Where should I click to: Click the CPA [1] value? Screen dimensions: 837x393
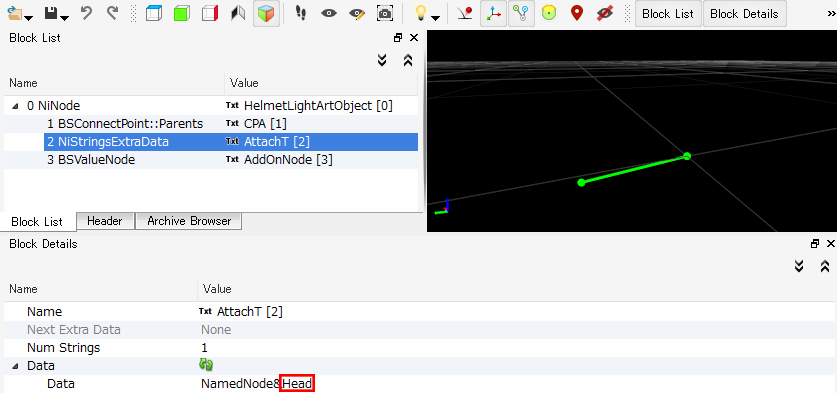(x=265, y=124)
